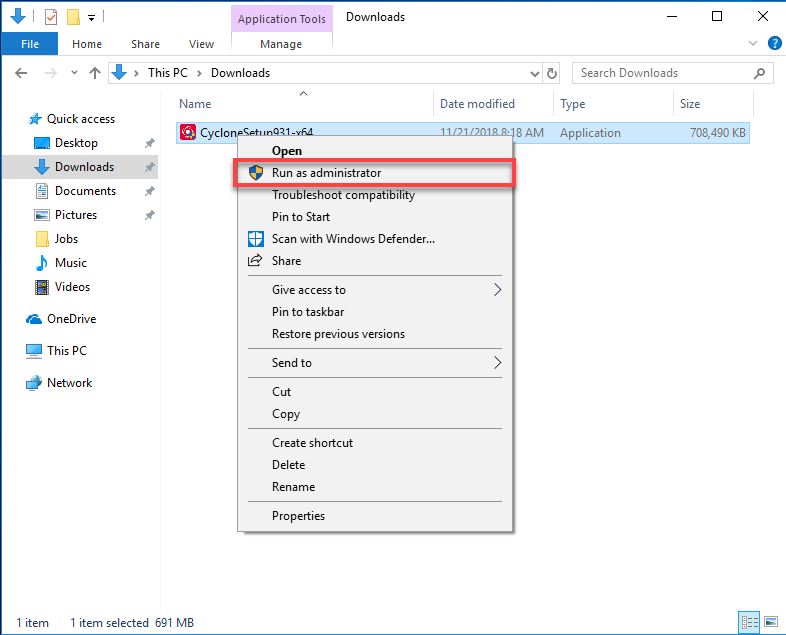Open the address bar previous locations dropdown

(532, 73)
